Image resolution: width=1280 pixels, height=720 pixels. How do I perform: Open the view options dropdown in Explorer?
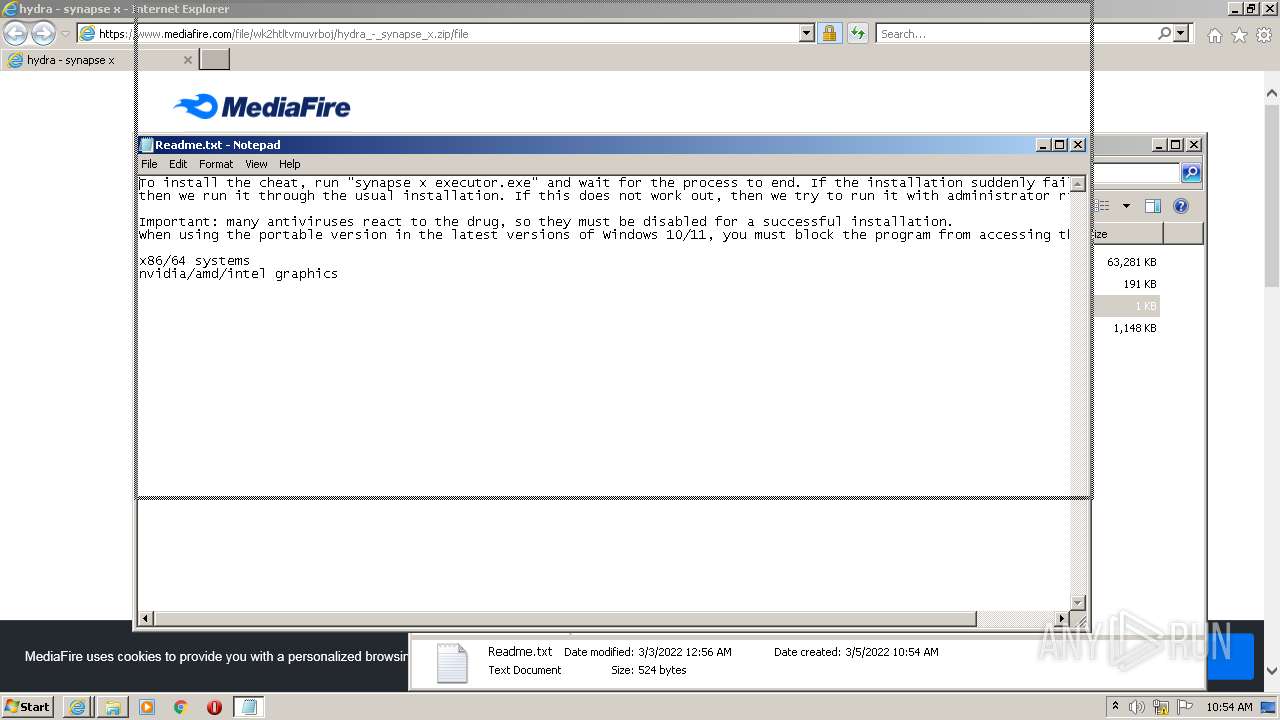pos(1126,206)
